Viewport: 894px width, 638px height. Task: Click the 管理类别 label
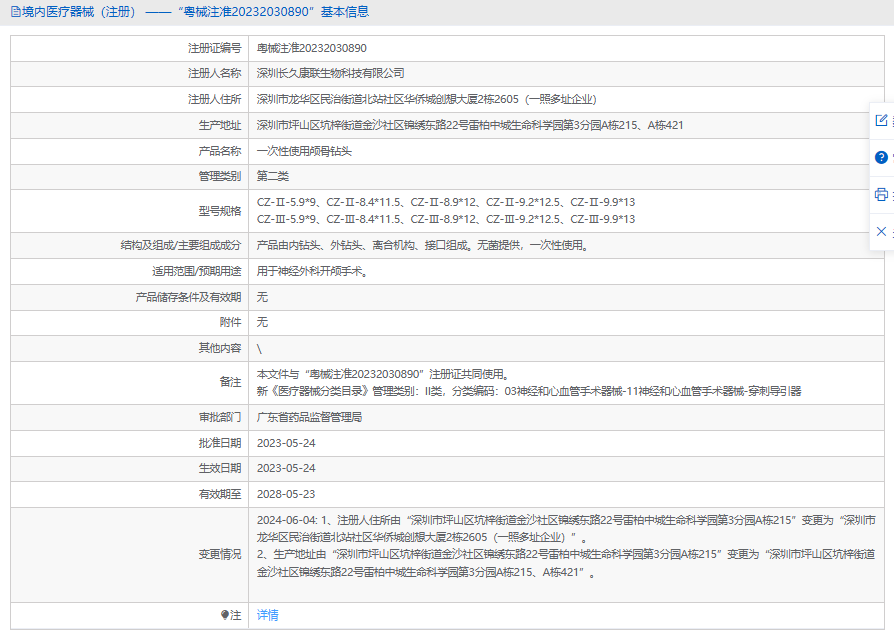(220, 176)
